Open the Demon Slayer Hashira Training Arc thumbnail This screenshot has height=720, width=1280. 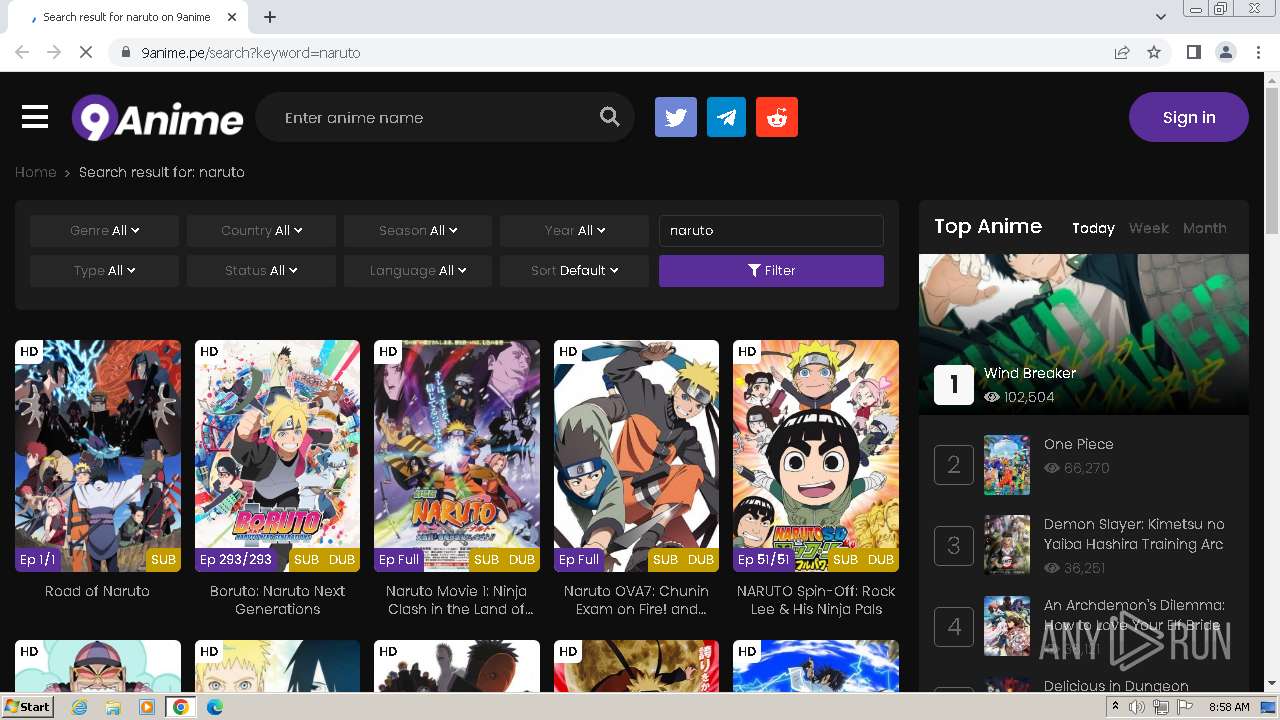tap(1007, 544)
